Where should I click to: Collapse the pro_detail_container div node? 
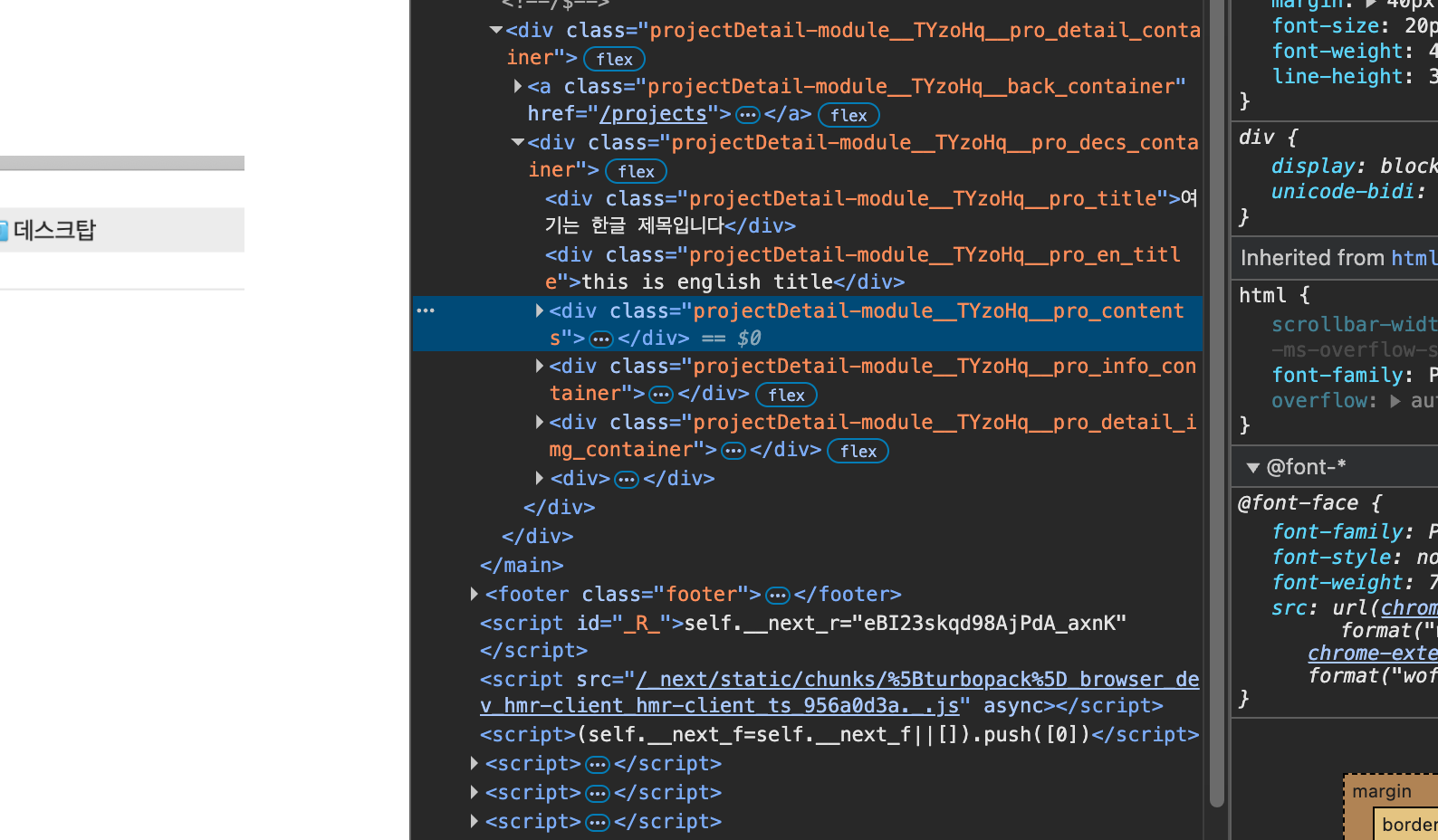[495, 31]
